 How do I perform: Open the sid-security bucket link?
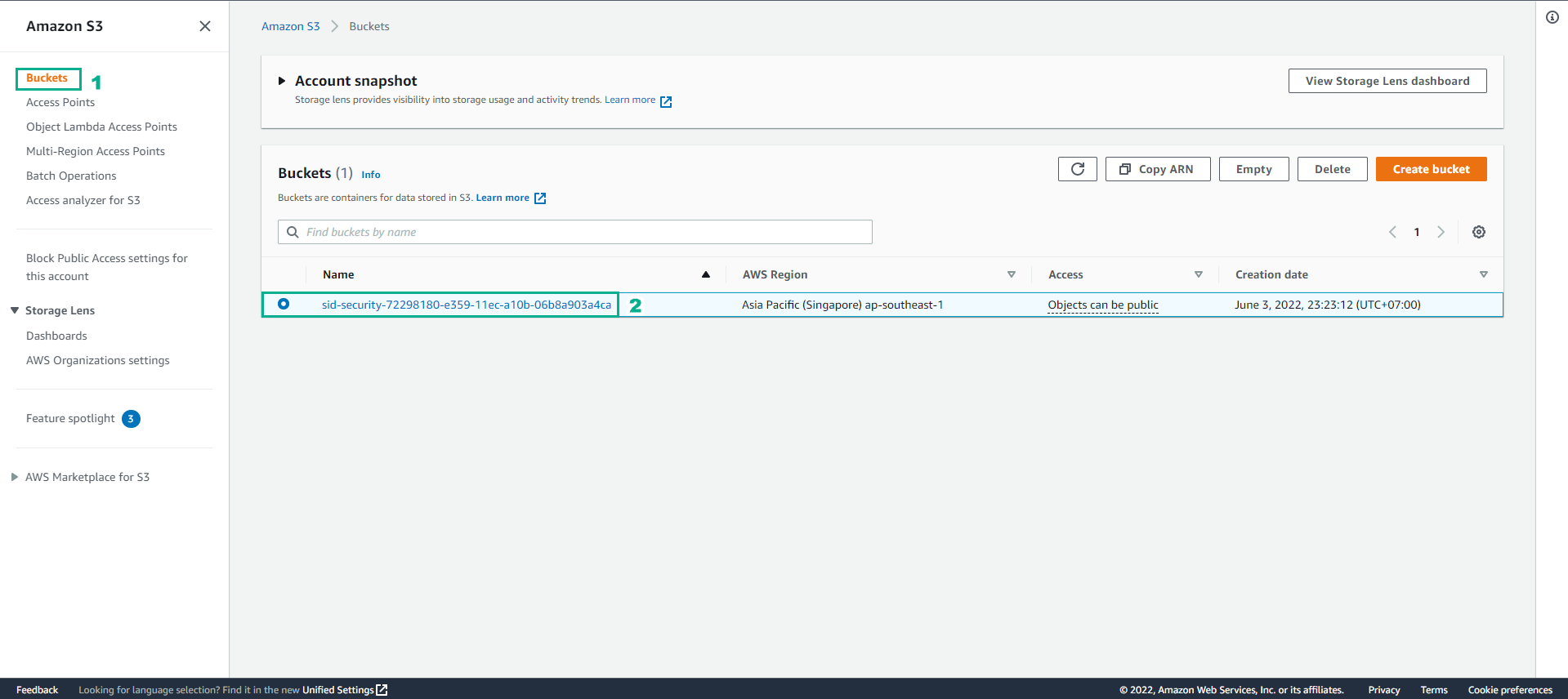[466, 305]
